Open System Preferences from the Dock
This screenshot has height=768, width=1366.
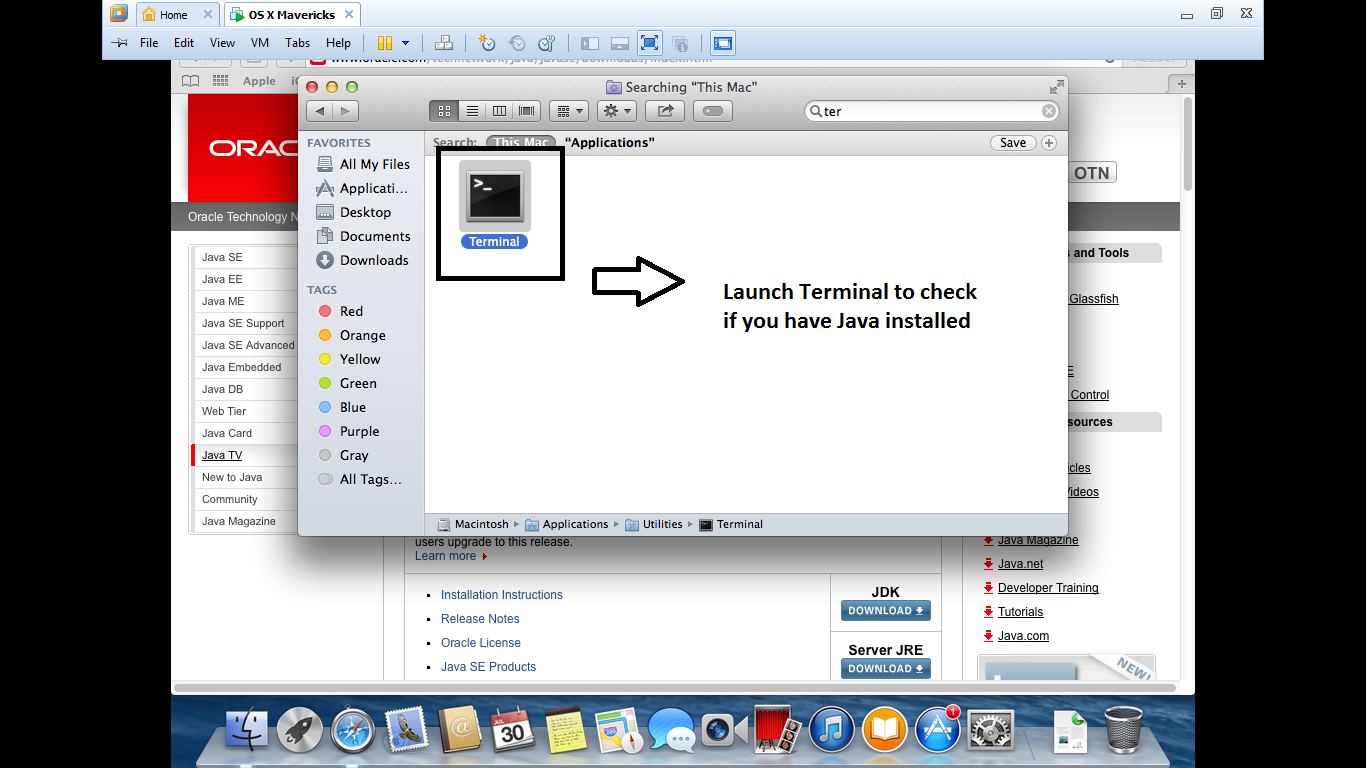pos(990,729)
